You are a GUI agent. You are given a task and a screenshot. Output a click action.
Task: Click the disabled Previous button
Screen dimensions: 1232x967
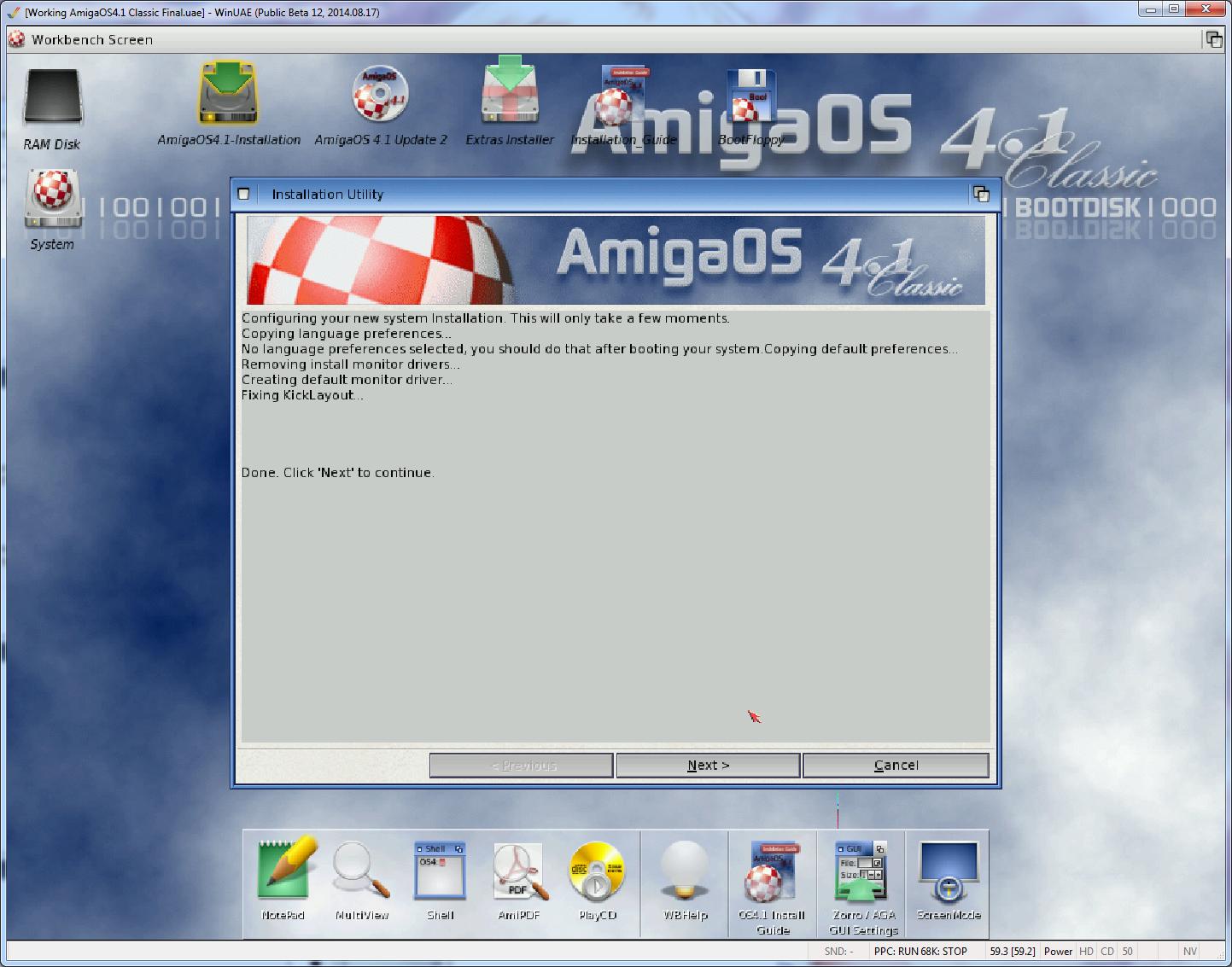(x=521, y=766)
